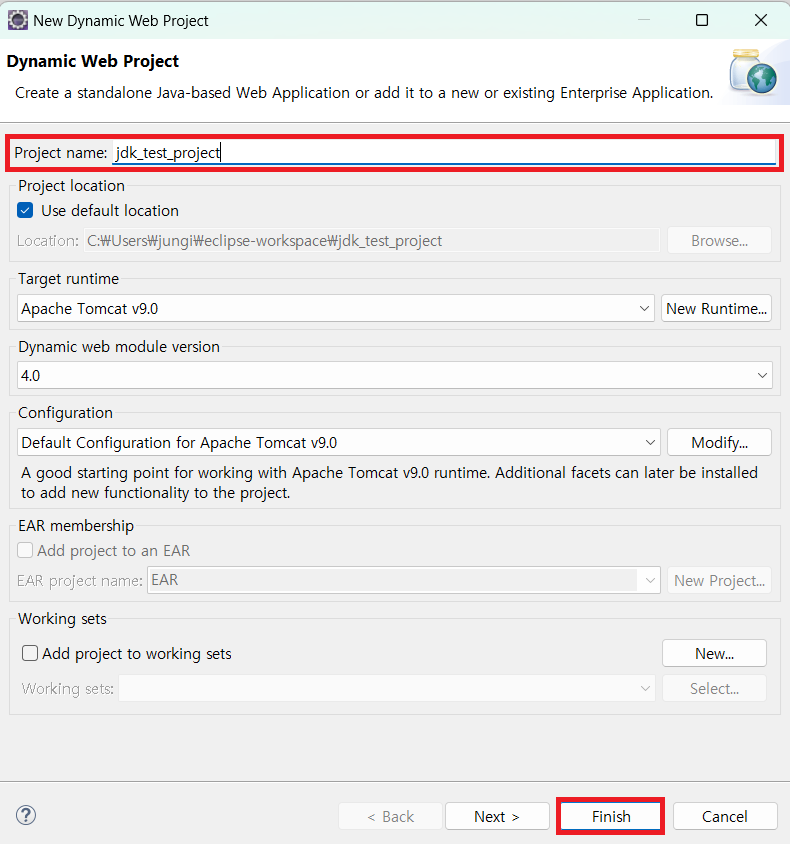Click the Working sets group label
This screenshot has height=844, width=791.
62,618
